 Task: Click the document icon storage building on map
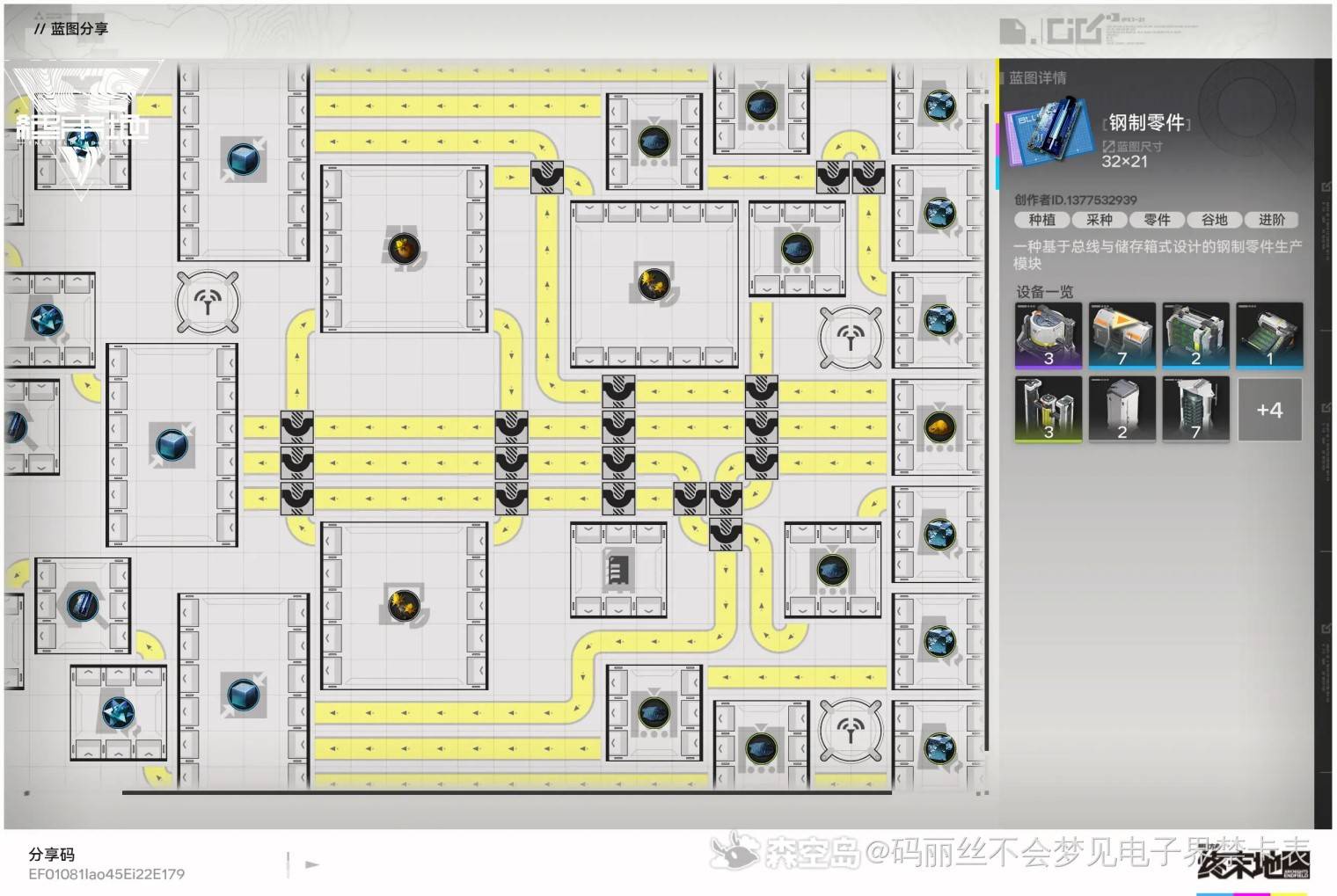coord(617,570)
